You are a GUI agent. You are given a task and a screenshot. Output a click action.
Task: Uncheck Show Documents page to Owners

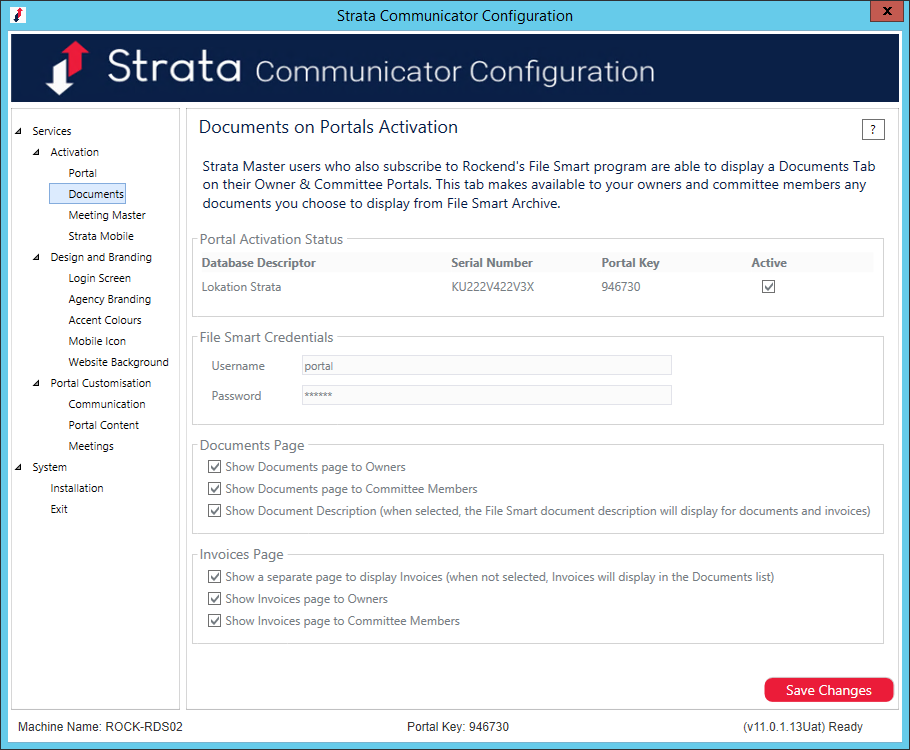pyautogui.click(x=215, y=467)
